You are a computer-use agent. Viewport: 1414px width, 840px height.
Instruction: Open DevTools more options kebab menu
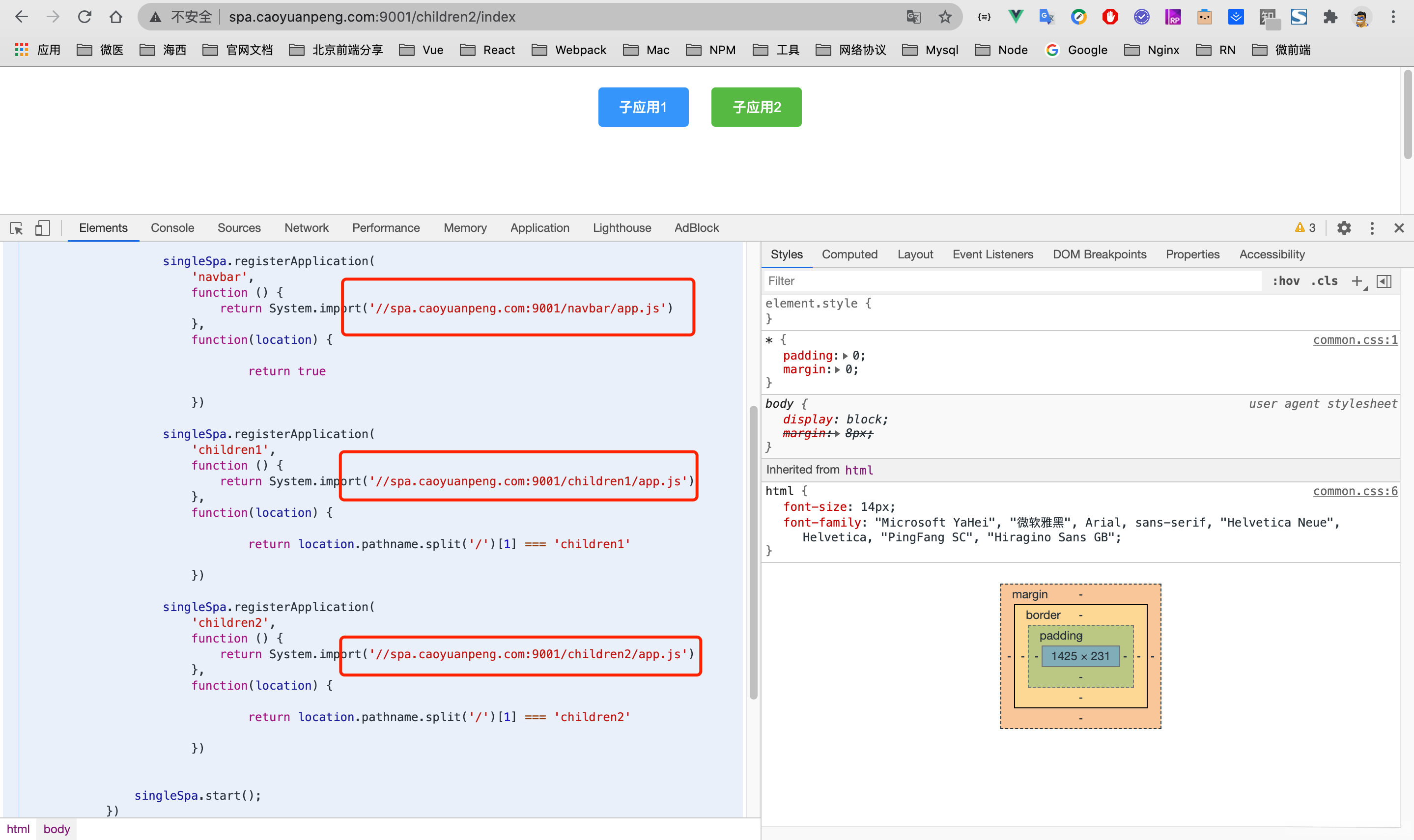point(1372,228)
